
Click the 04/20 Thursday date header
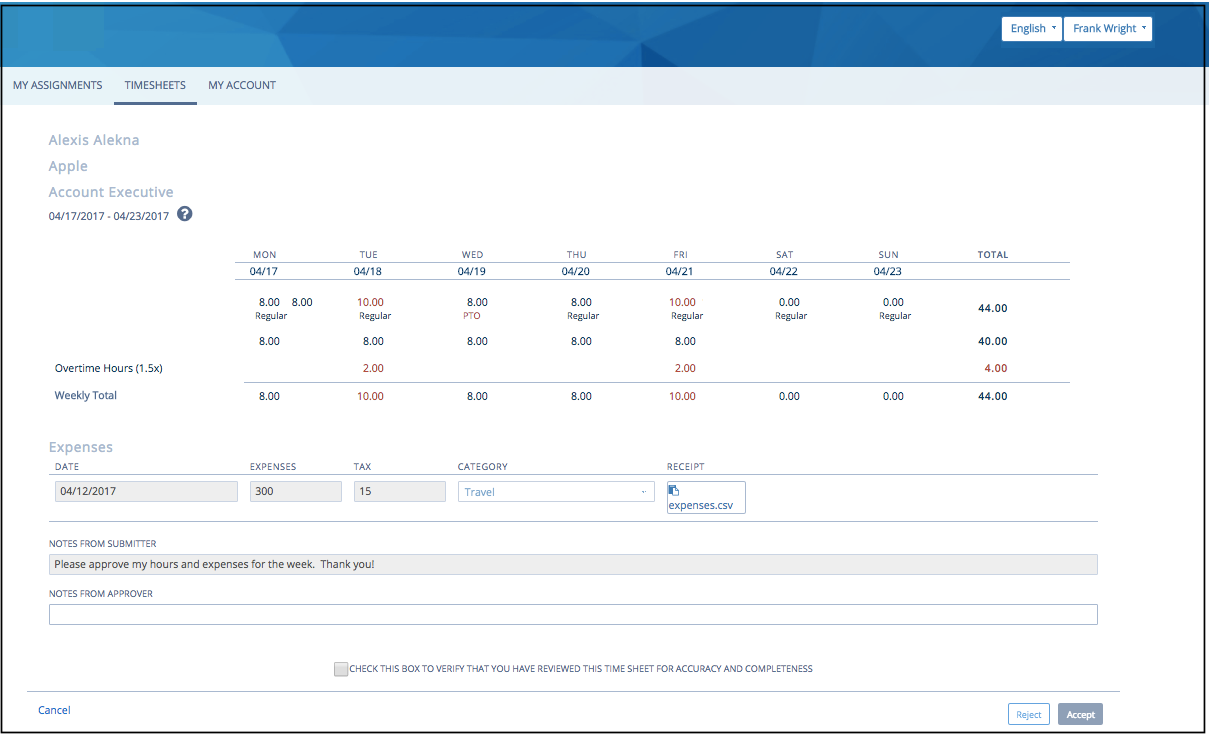tap(576, 271)
